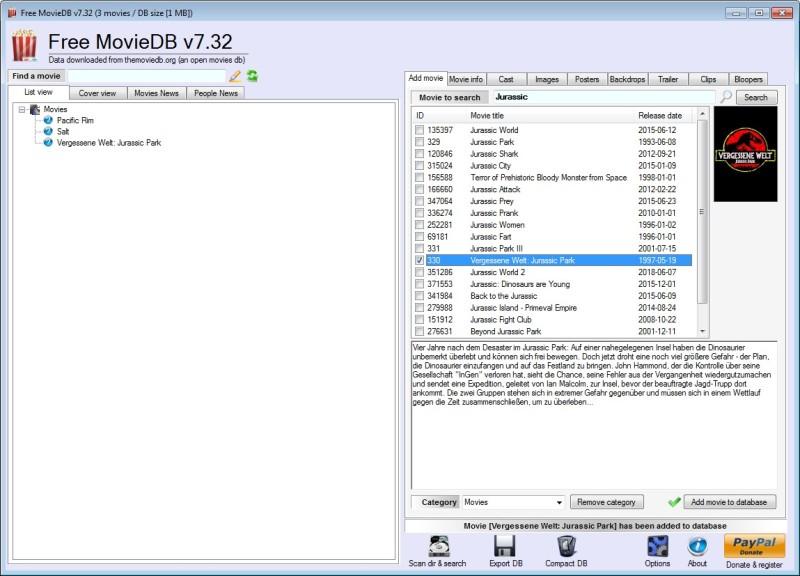Open the Cast tab
Image resolution: width=800 pixels, height=576 pixels.
pos(506,79)
